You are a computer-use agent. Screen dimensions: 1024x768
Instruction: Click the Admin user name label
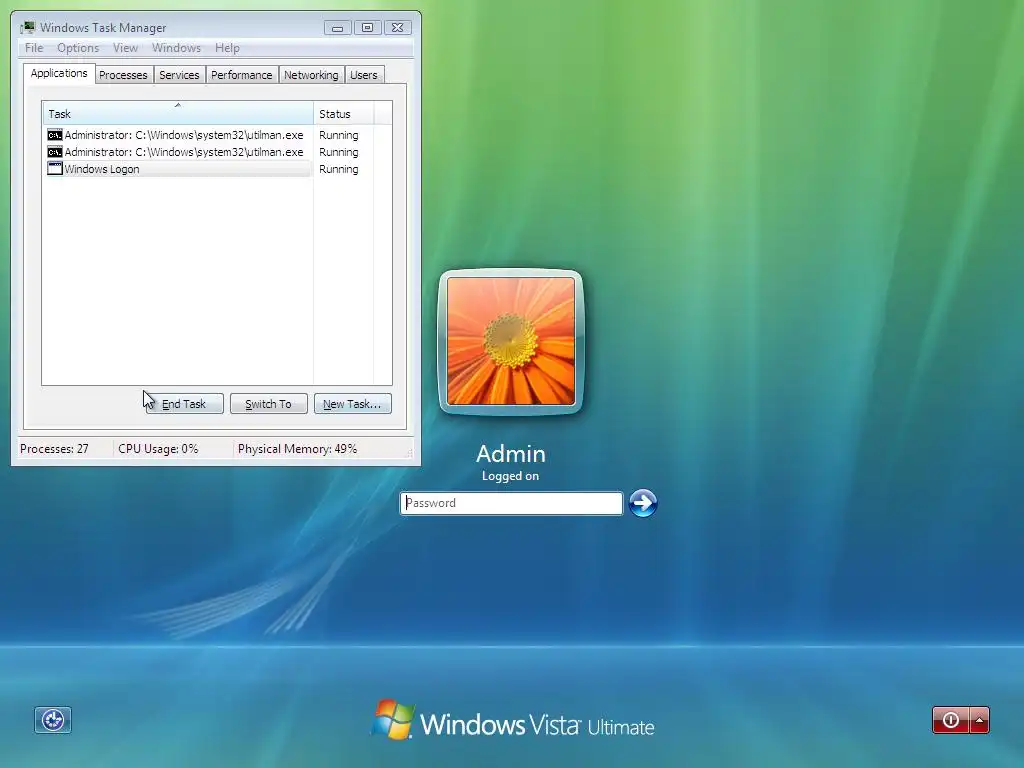(x=511, y=454)
